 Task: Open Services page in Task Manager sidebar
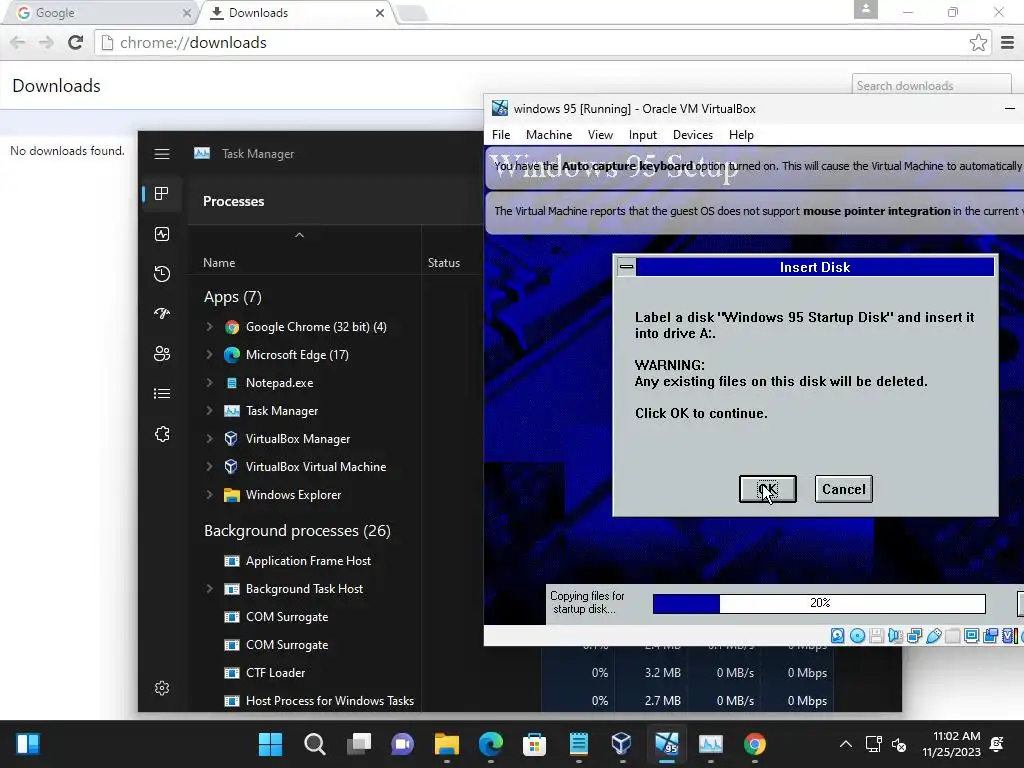click(x=161, y=434)
